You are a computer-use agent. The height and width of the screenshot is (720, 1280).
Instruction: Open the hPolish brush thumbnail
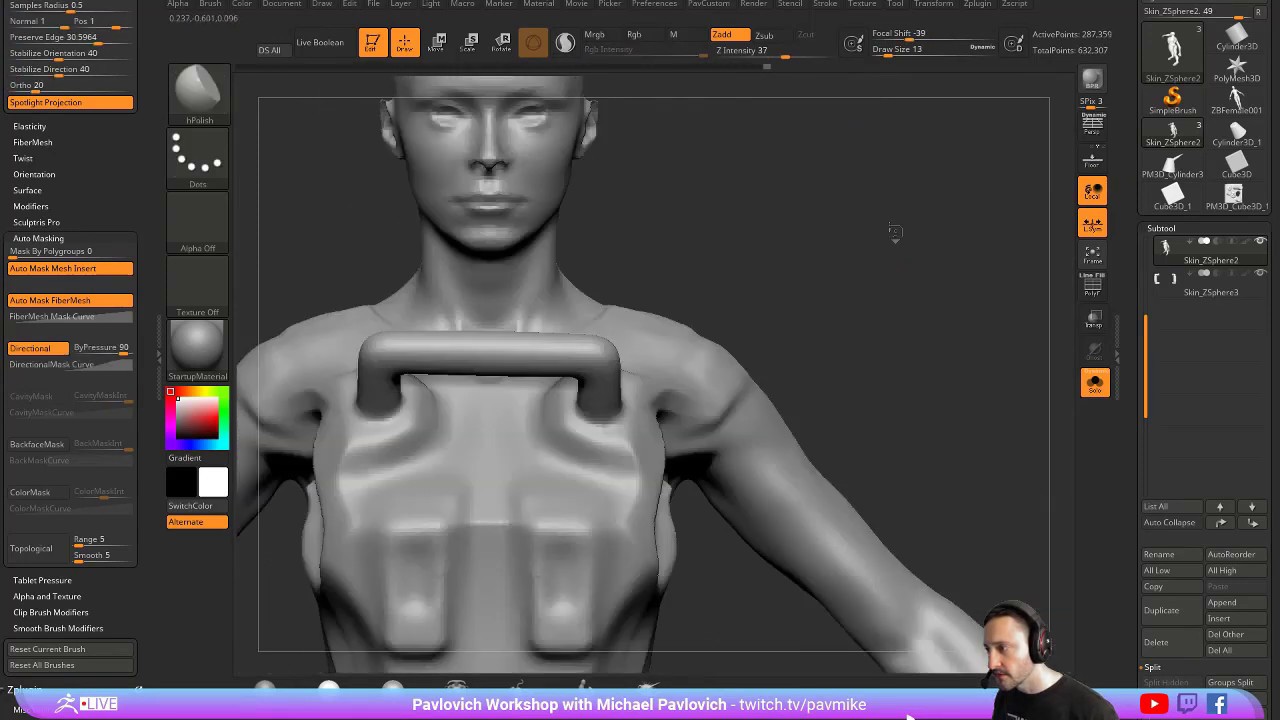tap(198, 95)
